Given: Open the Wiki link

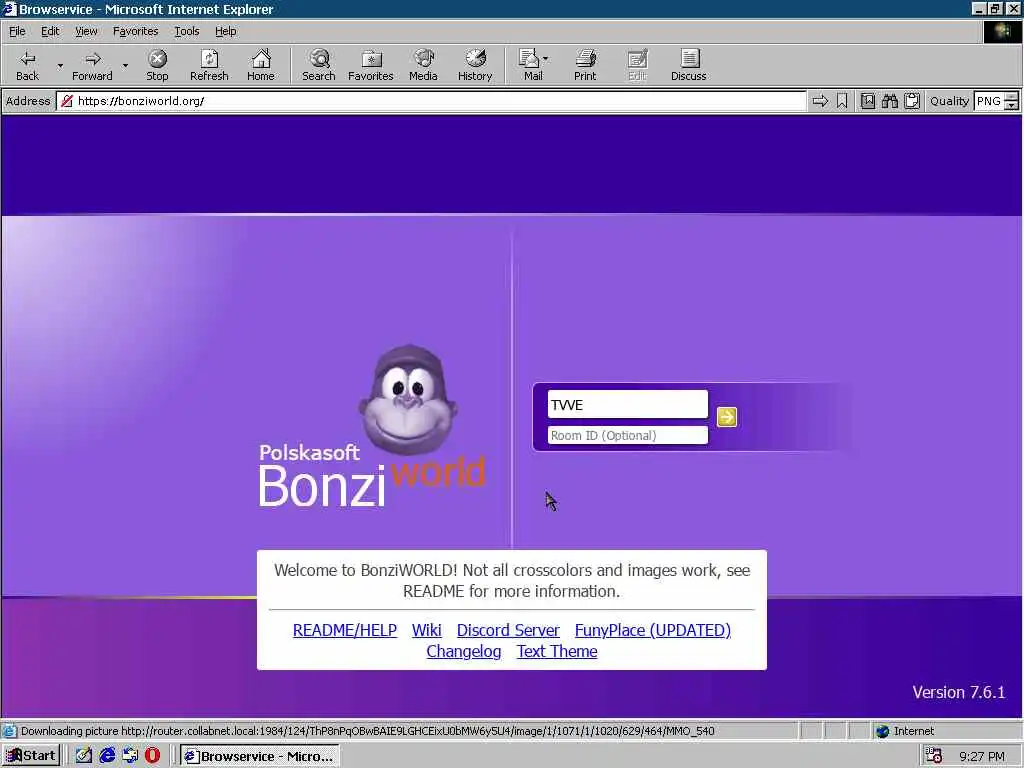Looking at the screenshot, I should pos(426,630).
